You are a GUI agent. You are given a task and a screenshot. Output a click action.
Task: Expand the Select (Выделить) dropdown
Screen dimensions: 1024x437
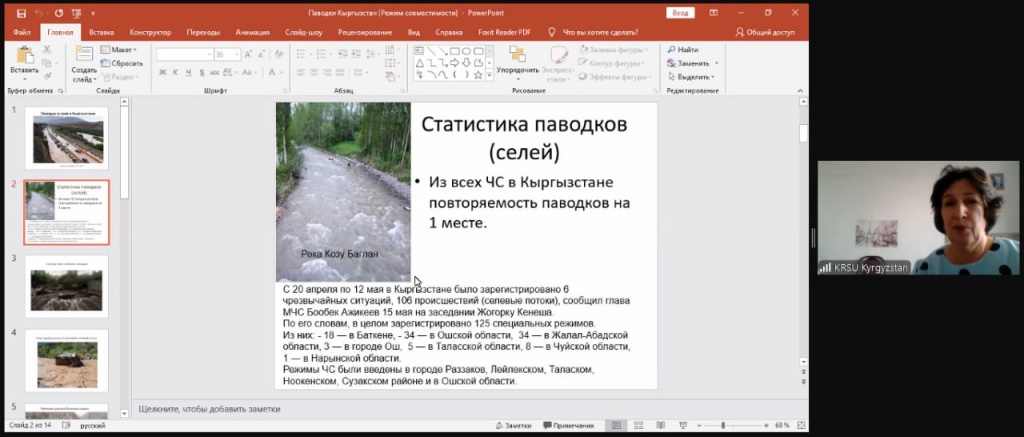point(697,77)
